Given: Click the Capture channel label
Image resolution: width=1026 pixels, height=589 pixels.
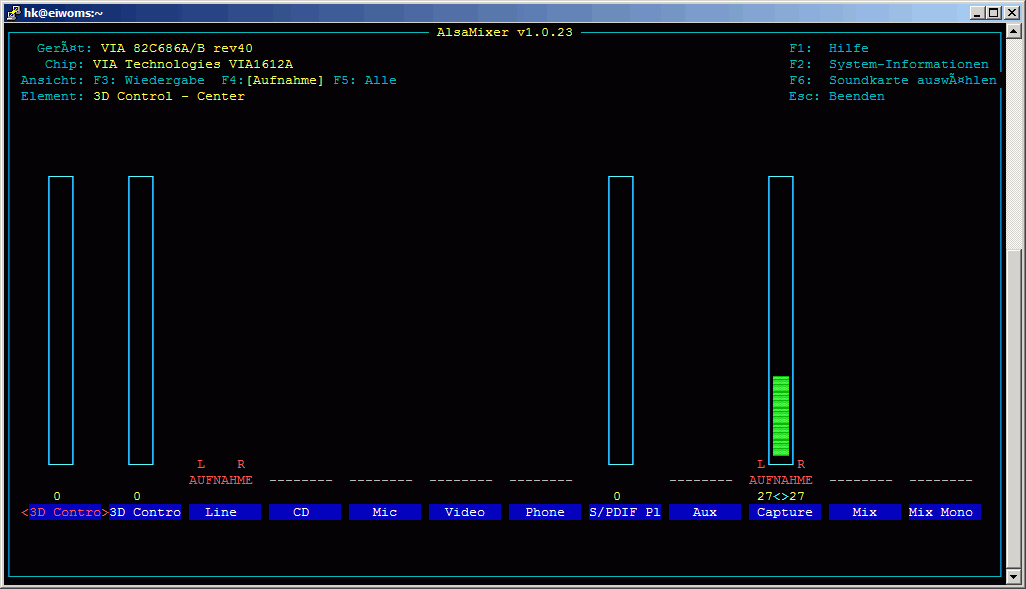Looking at the screenshot, I should click(x=785, y=512).
